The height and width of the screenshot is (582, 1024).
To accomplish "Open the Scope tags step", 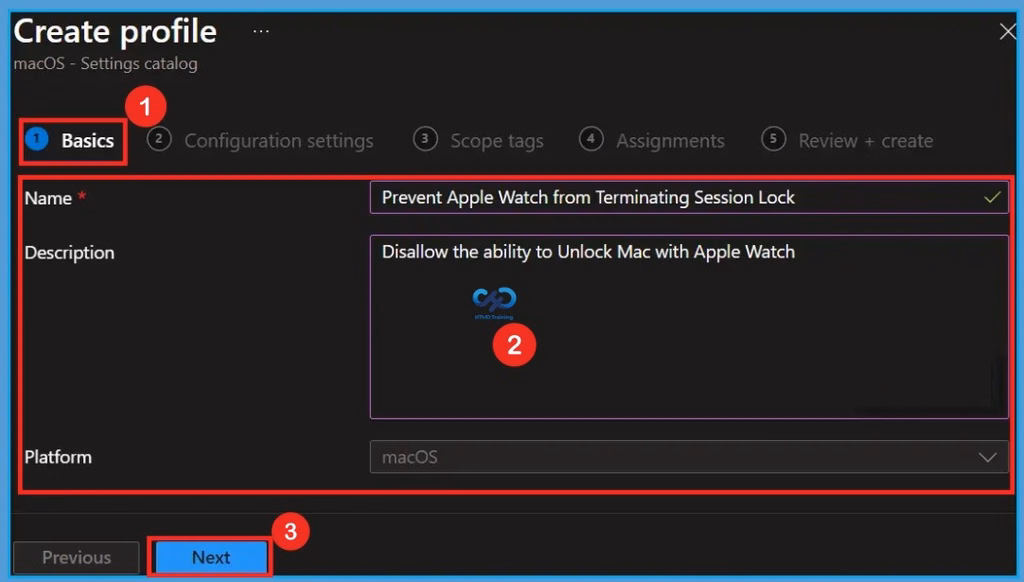I will pyautogui.click(x=478, y=140).
